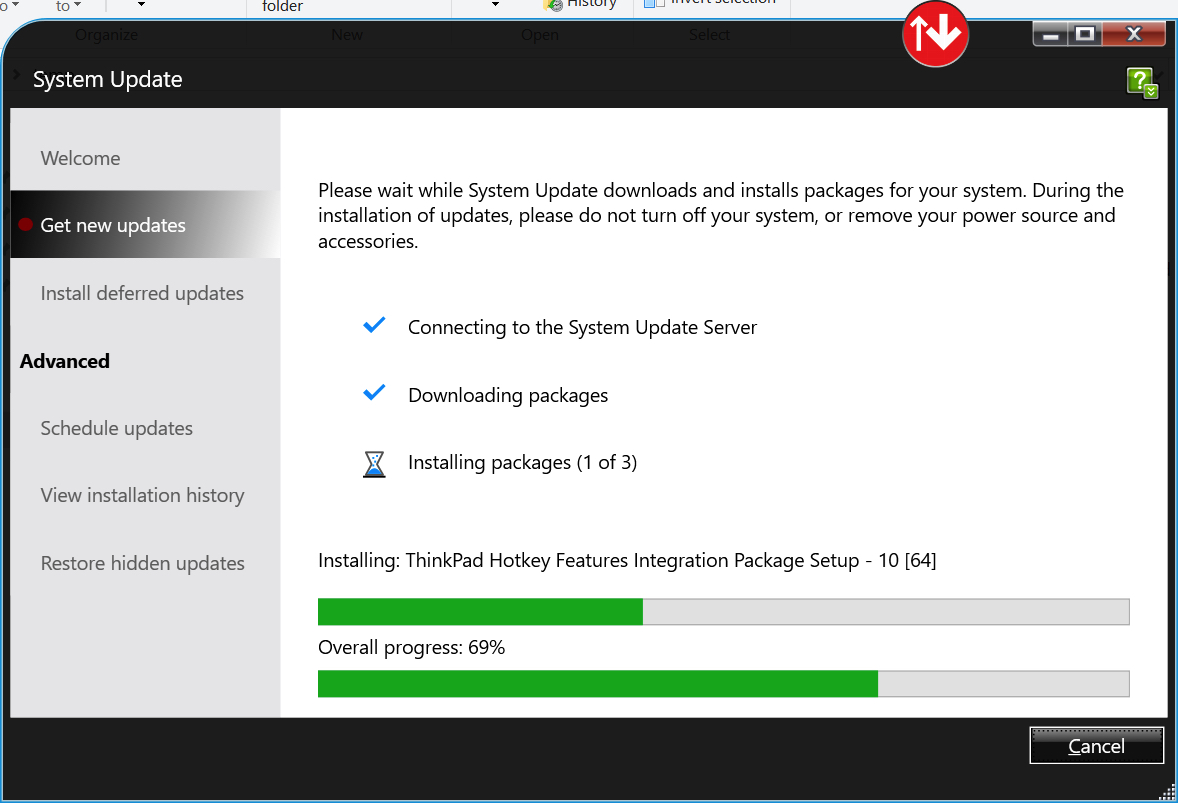Click the checkmark beside Connecting to Server step

[x=374, y=324]
